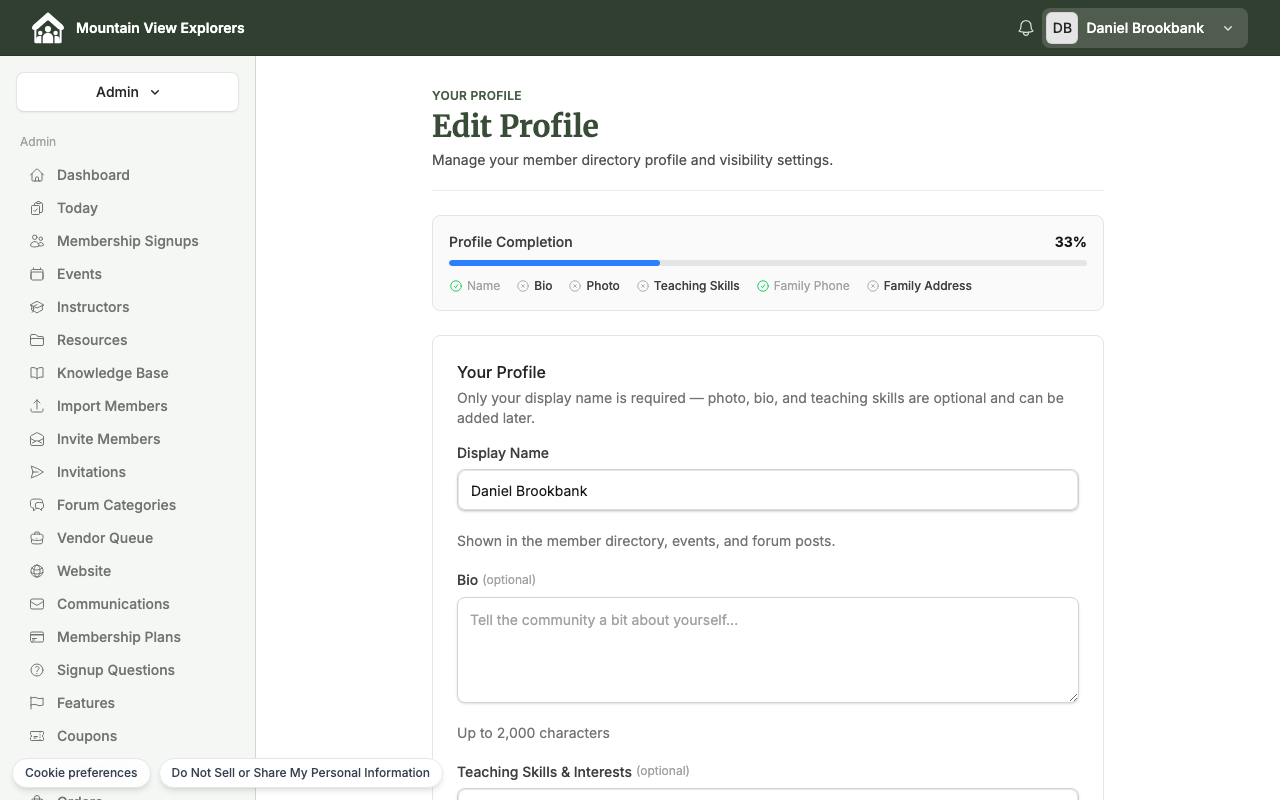Open Membership Signups
Viewport: 1280px width, 800px height.
click(x=127, y=241)
